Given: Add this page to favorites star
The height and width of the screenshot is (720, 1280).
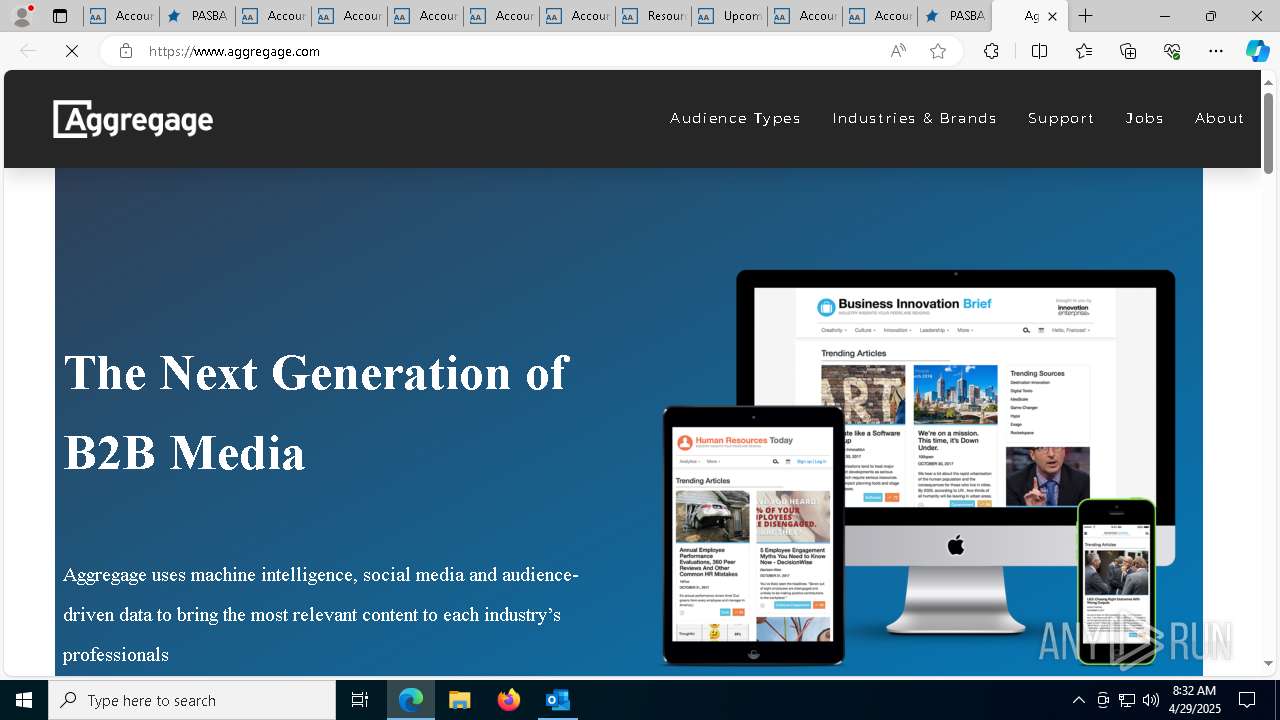Looking at the screenshot, I should [x=937, y=51].
